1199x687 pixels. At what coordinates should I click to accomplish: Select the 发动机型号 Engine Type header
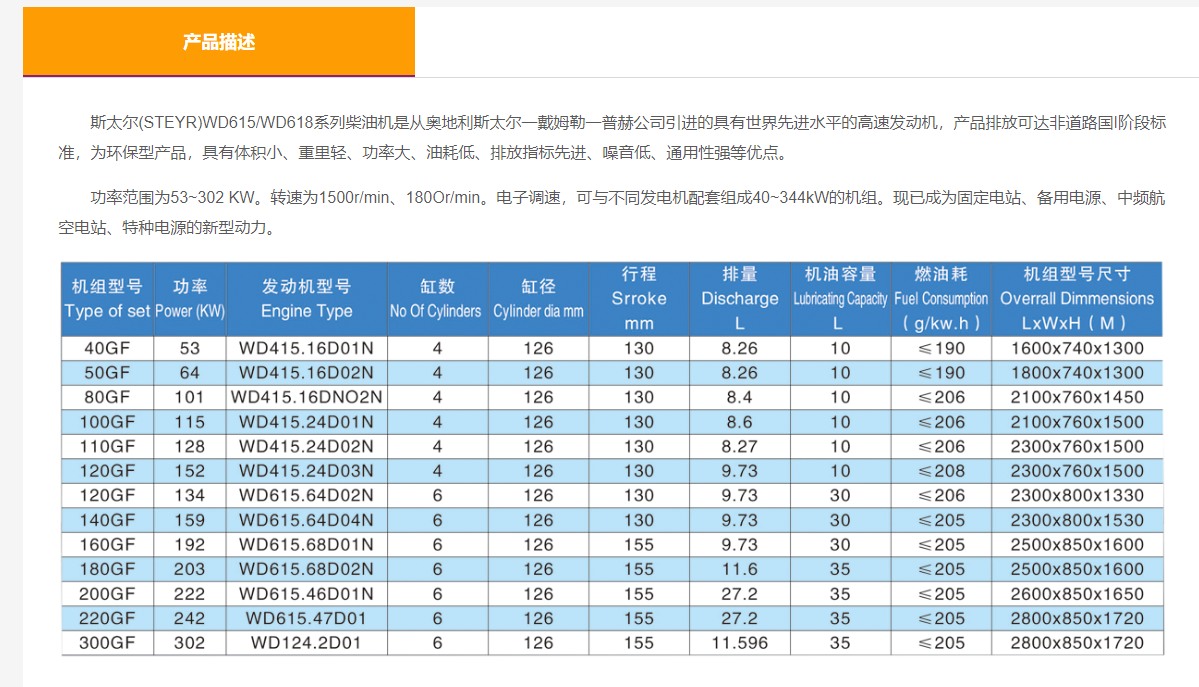tap(307, 298)
